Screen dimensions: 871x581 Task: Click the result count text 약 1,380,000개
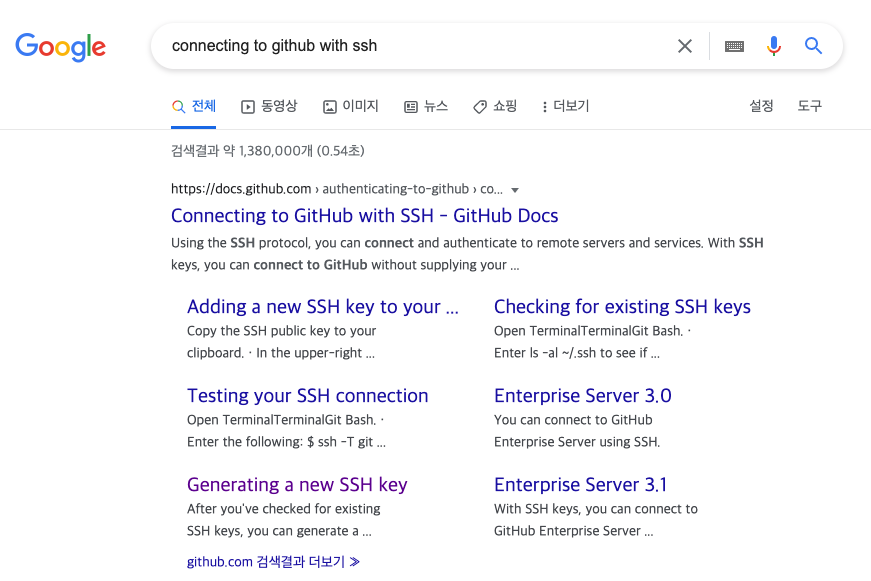[x=268, y=151]
